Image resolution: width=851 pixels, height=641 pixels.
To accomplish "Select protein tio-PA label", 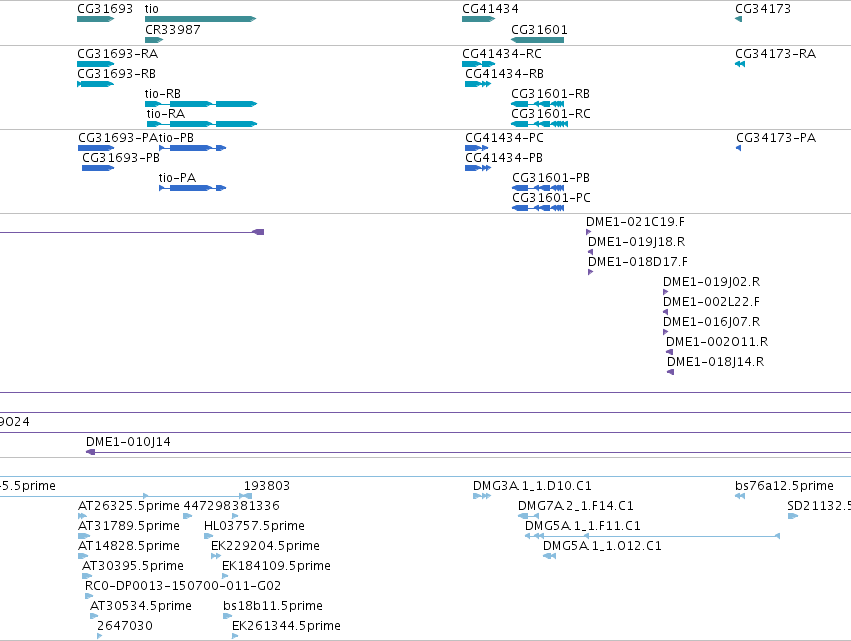I will tap(177, 178).
